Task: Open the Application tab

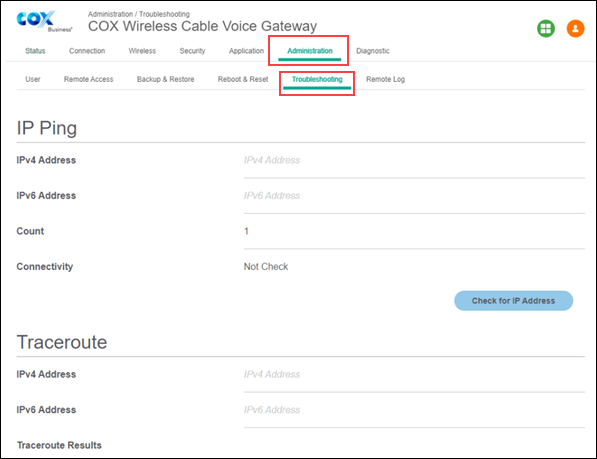Action: point(246,51)
